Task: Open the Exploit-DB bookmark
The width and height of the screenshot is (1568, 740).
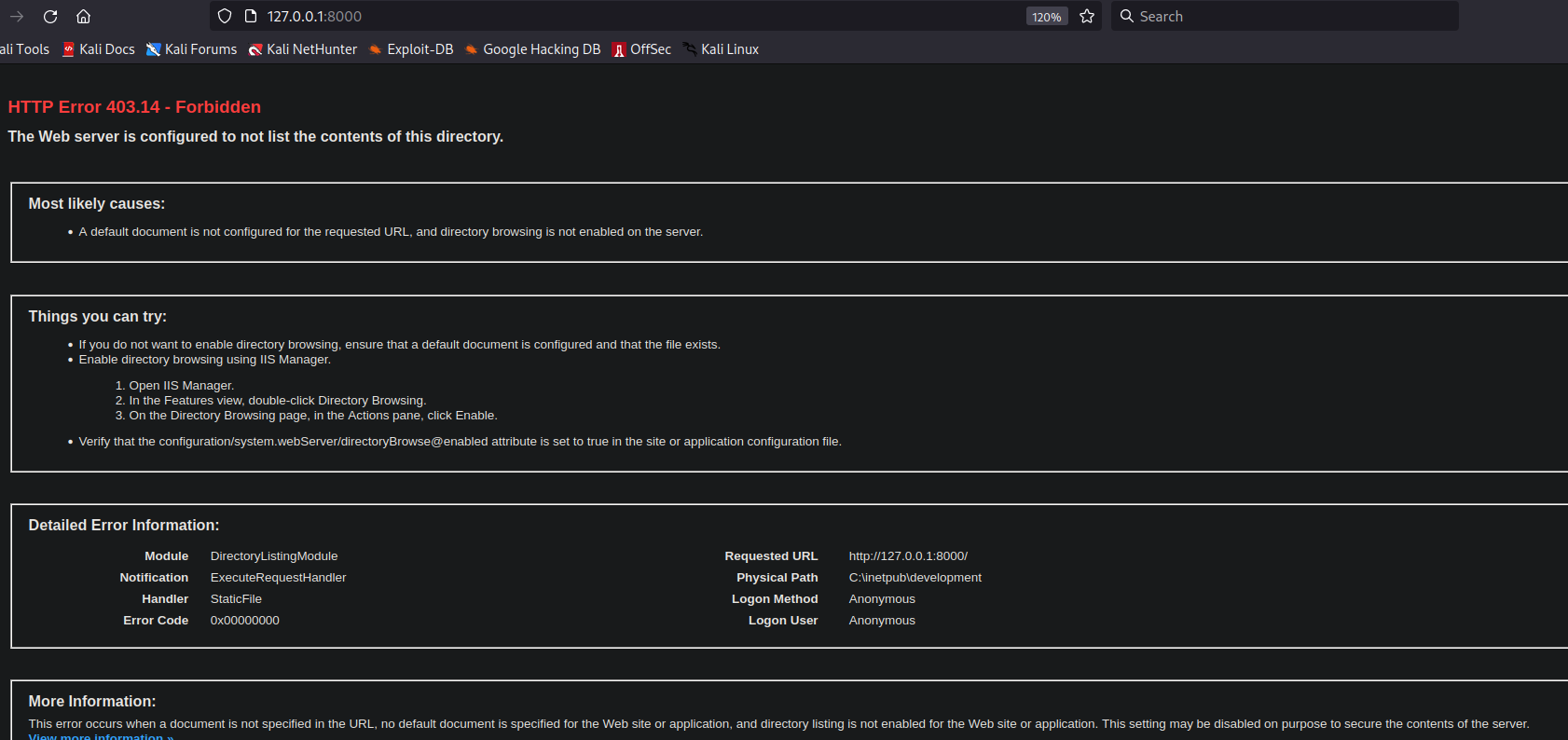Action: click(x=411, y=49)
